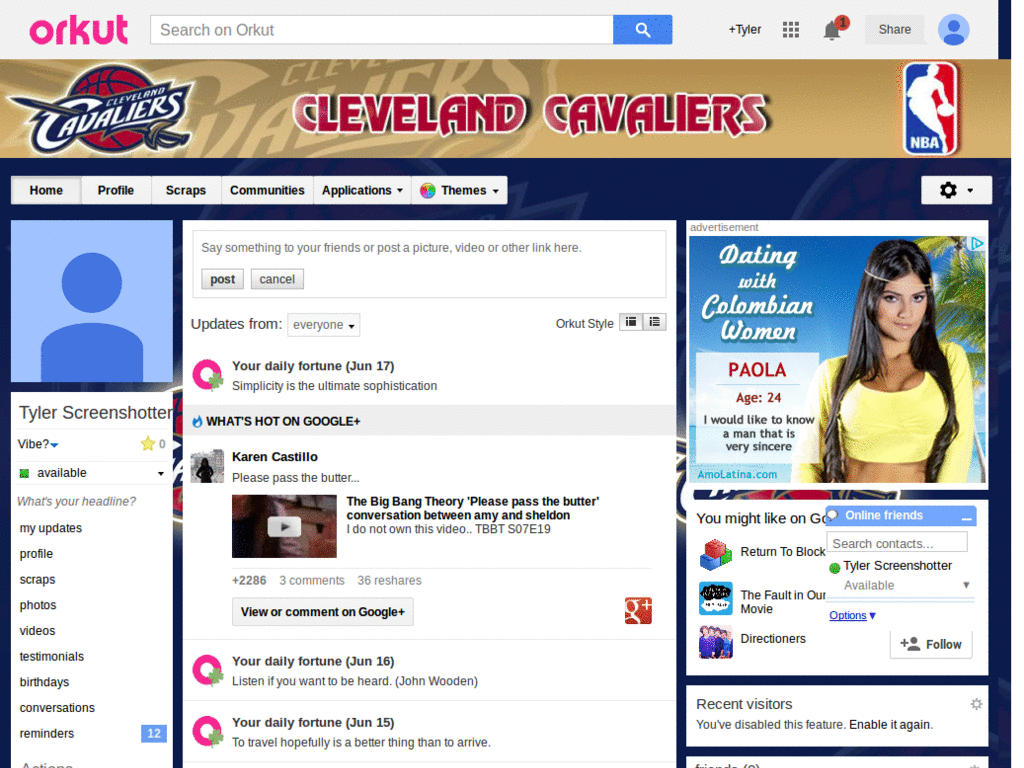Open conversations in the sidebar

pos(57,708)
